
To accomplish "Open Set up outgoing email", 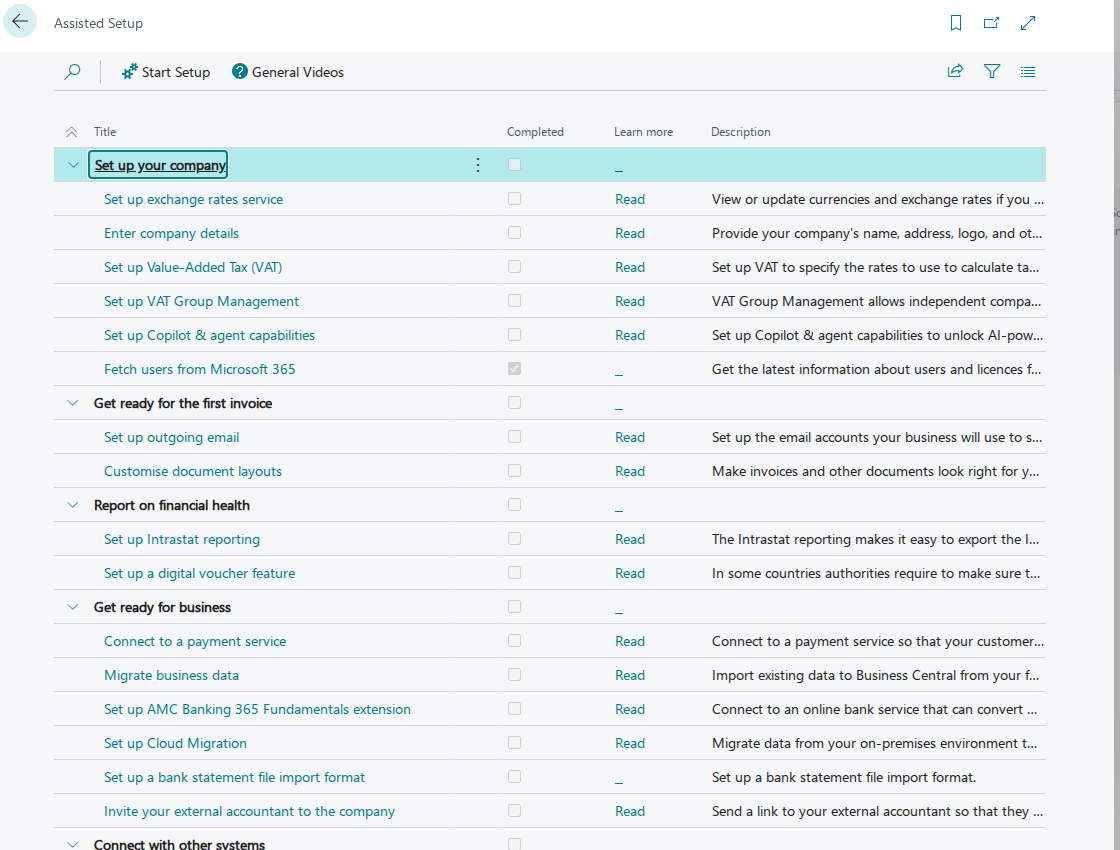I will tap(171, 437).
